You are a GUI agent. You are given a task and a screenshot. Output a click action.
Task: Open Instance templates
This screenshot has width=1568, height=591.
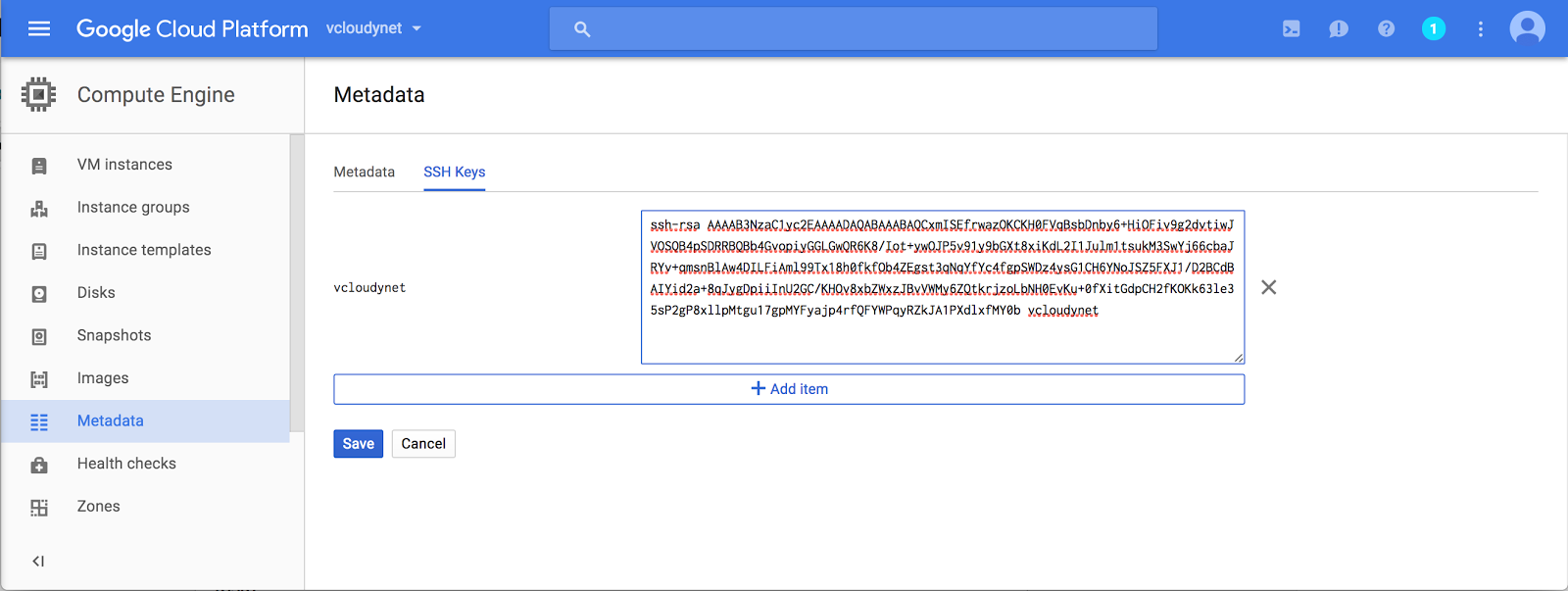pos(144,250)
